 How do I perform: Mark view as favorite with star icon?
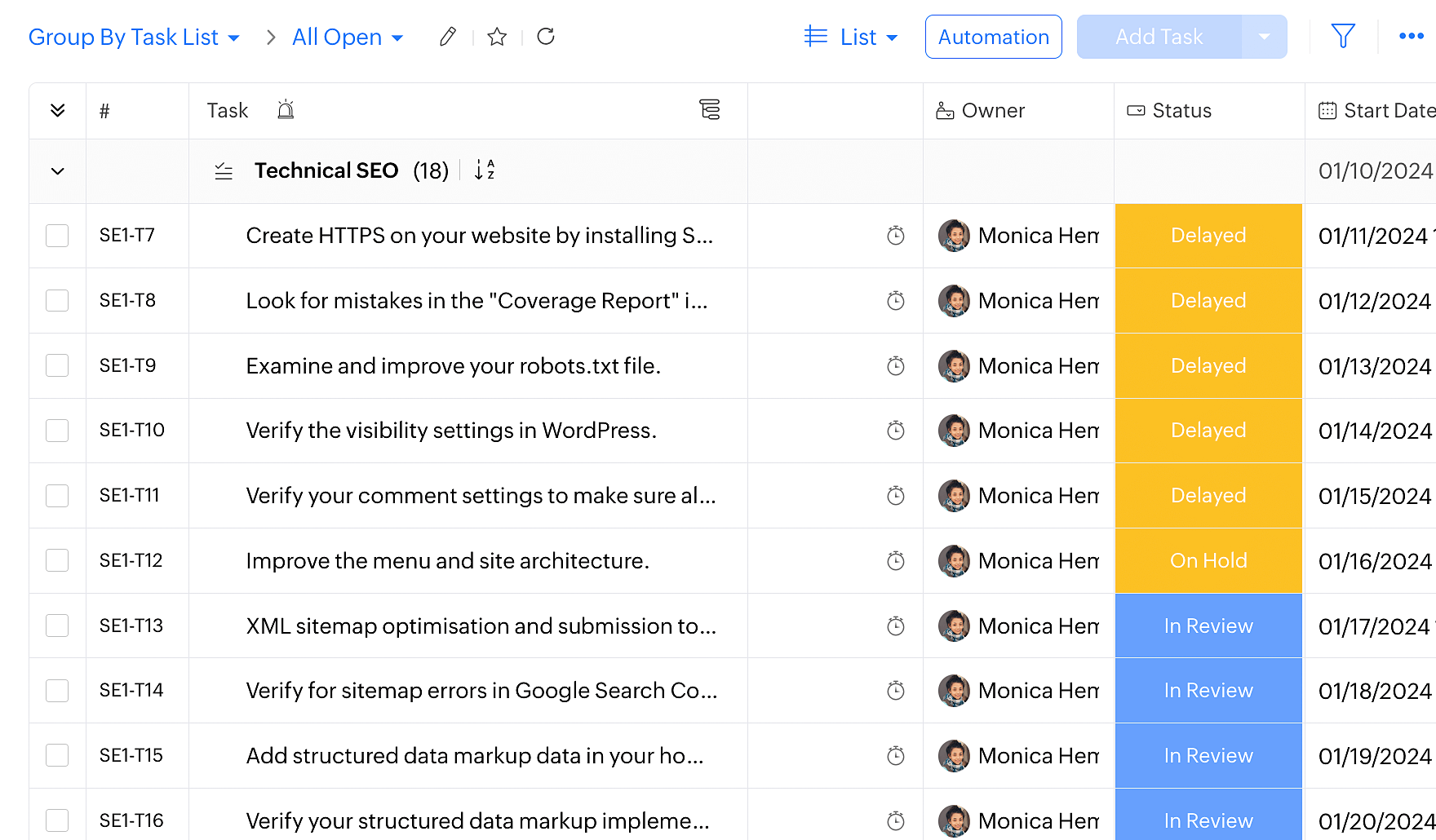(497, 37)
